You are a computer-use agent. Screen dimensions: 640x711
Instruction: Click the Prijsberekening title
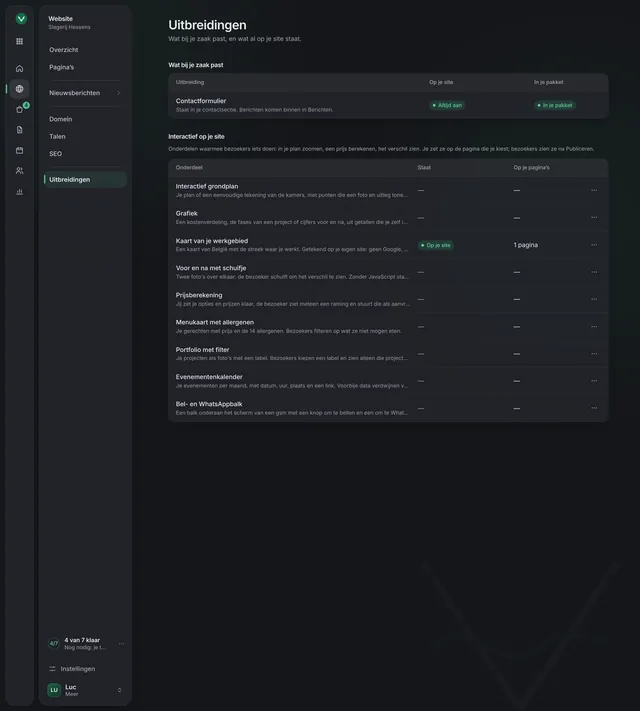pyautogui.click(x=199, y=295)
